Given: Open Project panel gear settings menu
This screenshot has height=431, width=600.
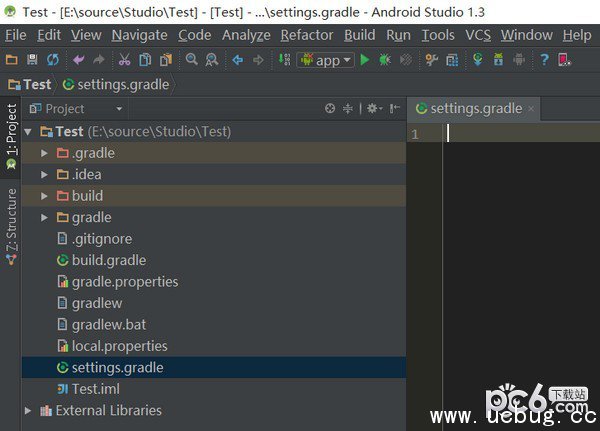Looking at the screenshot, I should 374,109.
